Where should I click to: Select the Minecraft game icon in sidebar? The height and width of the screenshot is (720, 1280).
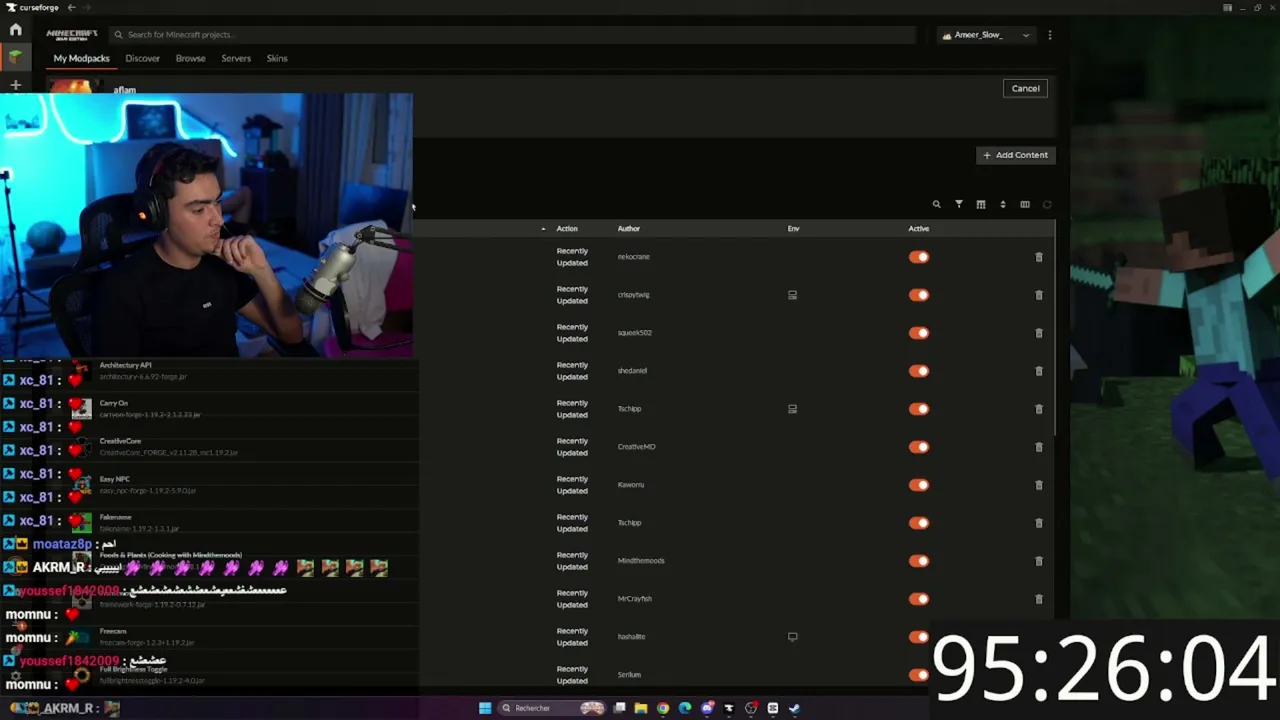tap(15, 58)
